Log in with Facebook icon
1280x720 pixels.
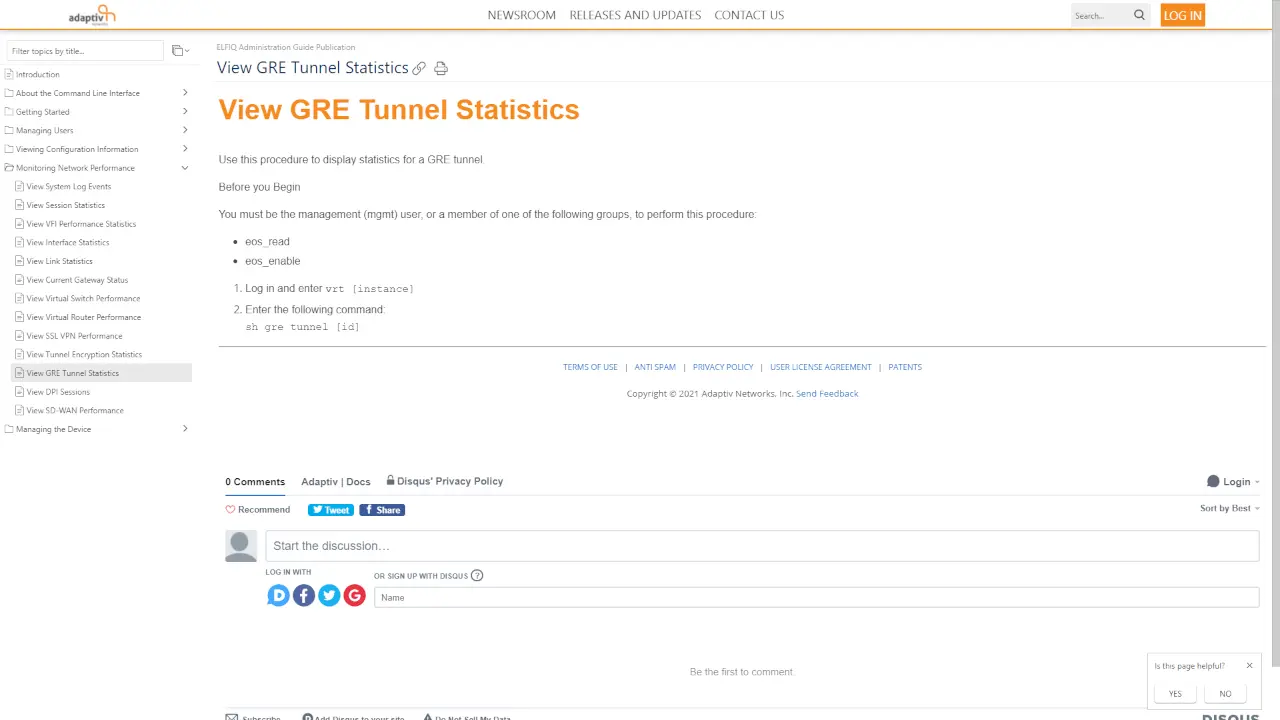point(304,596)
